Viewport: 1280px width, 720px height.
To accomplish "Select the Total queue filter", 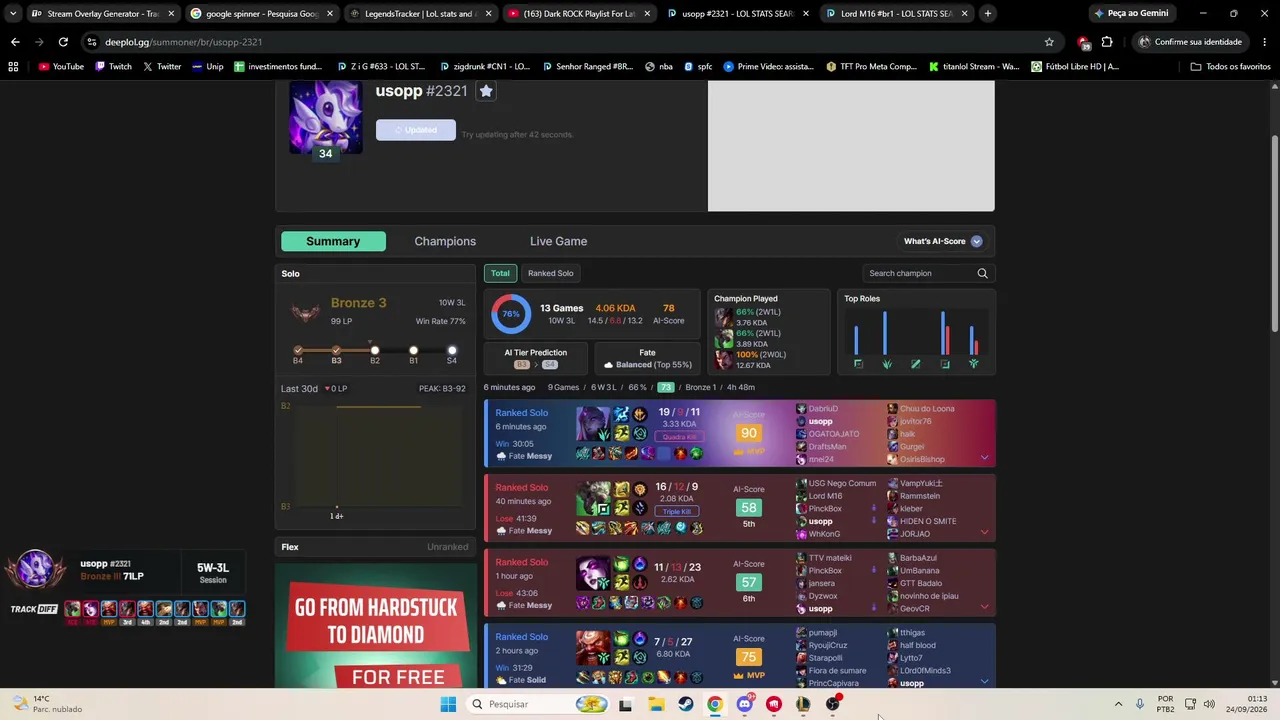I will click(x=500, y=273).
